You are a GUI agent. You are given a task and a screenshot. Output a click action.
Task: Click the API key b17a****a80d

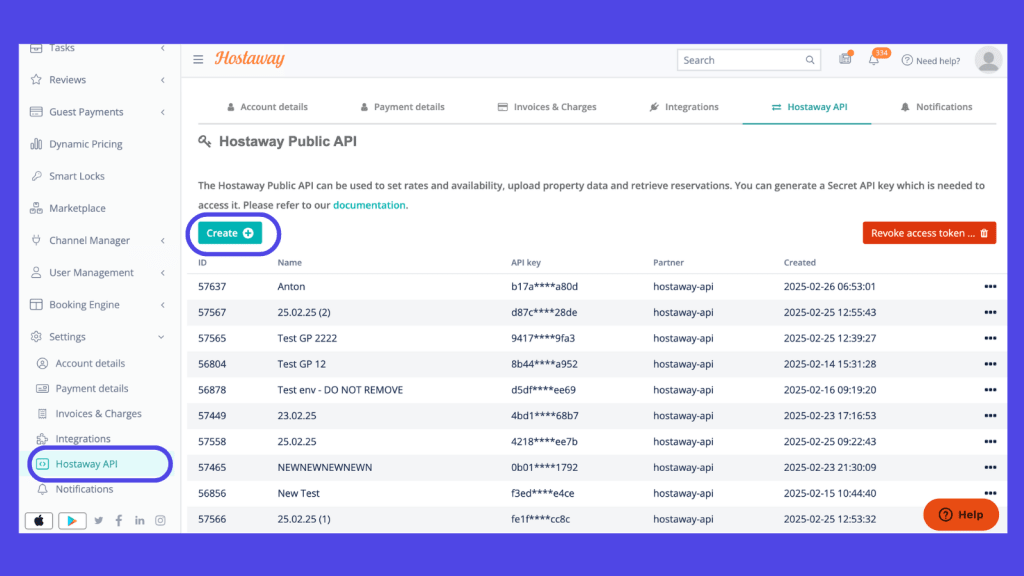pos(544,287)
